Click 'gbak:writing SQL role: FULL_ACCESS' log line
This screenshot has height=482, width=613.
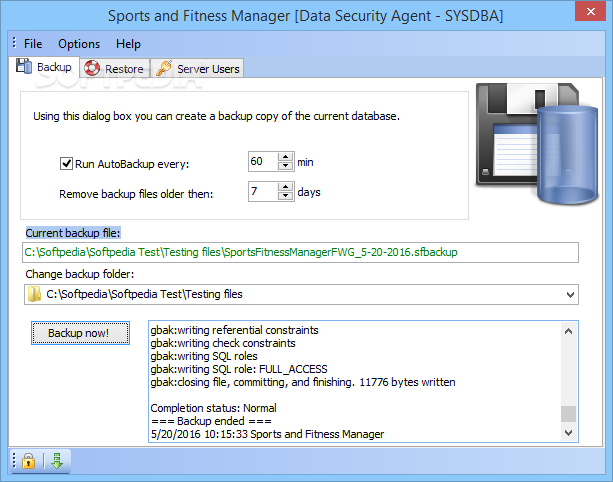[239, 369]
